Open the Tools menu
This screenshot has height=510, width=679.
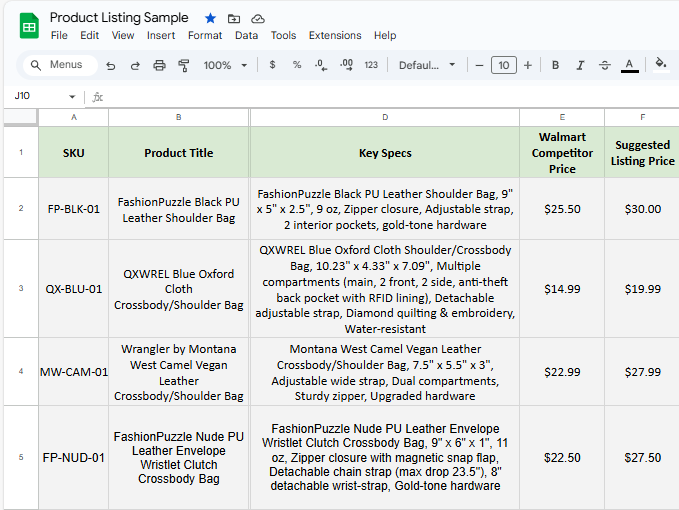click(283, 36)
